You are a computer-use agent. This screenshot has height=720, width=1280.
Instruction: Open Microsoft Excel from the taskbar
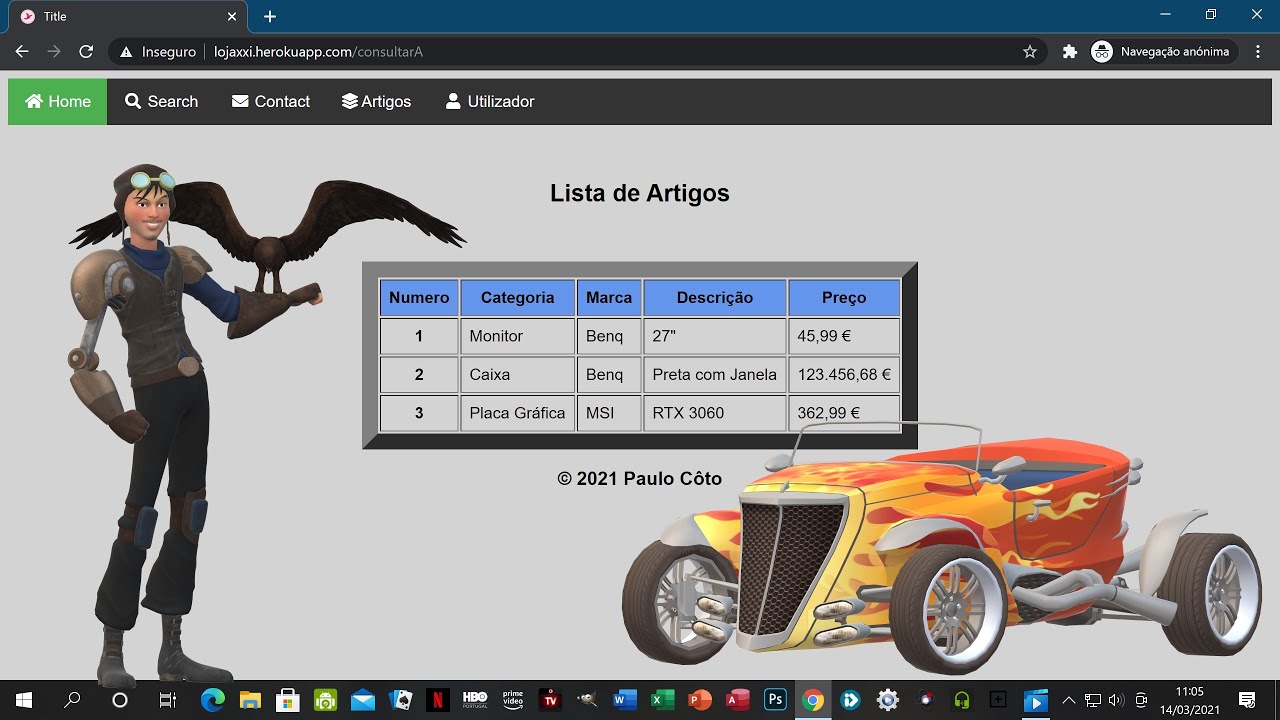coord(663,700)
